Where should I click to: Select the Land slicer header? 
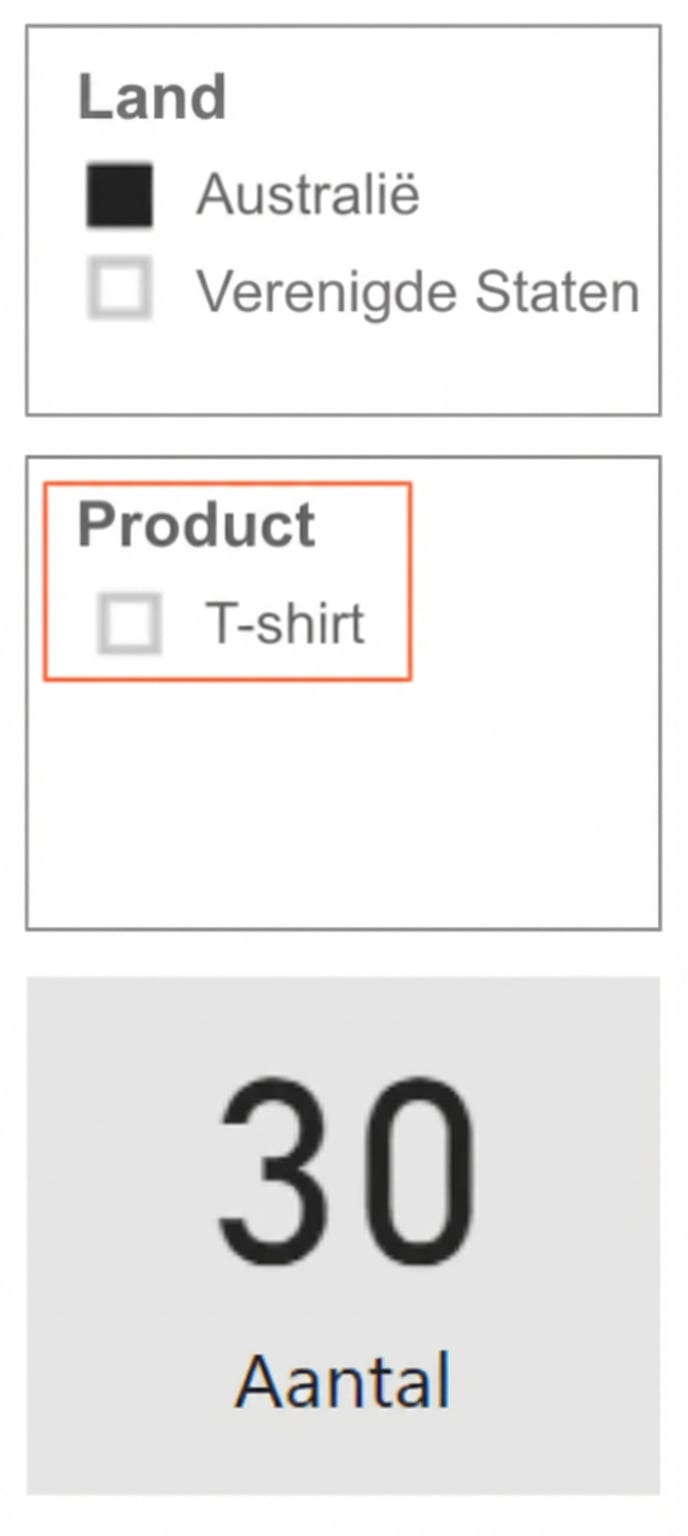[152, 98]
